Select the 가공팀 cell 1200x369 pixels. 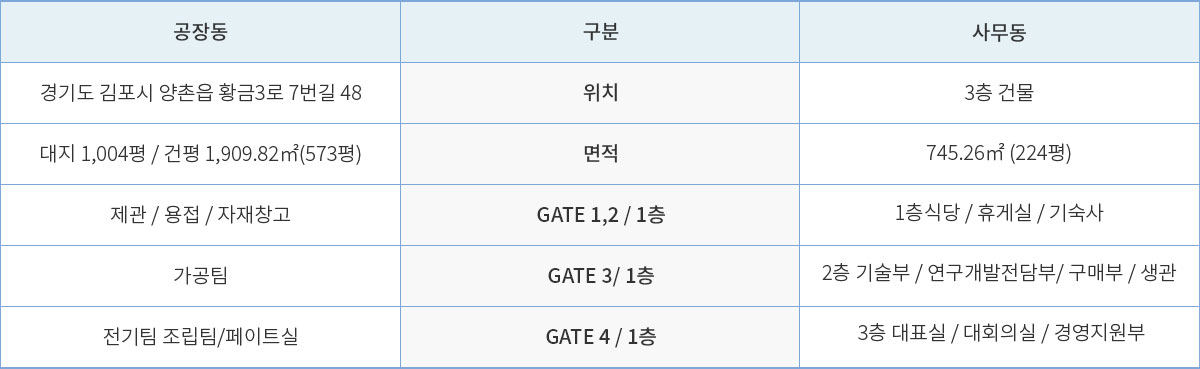(x=200, y=275)
